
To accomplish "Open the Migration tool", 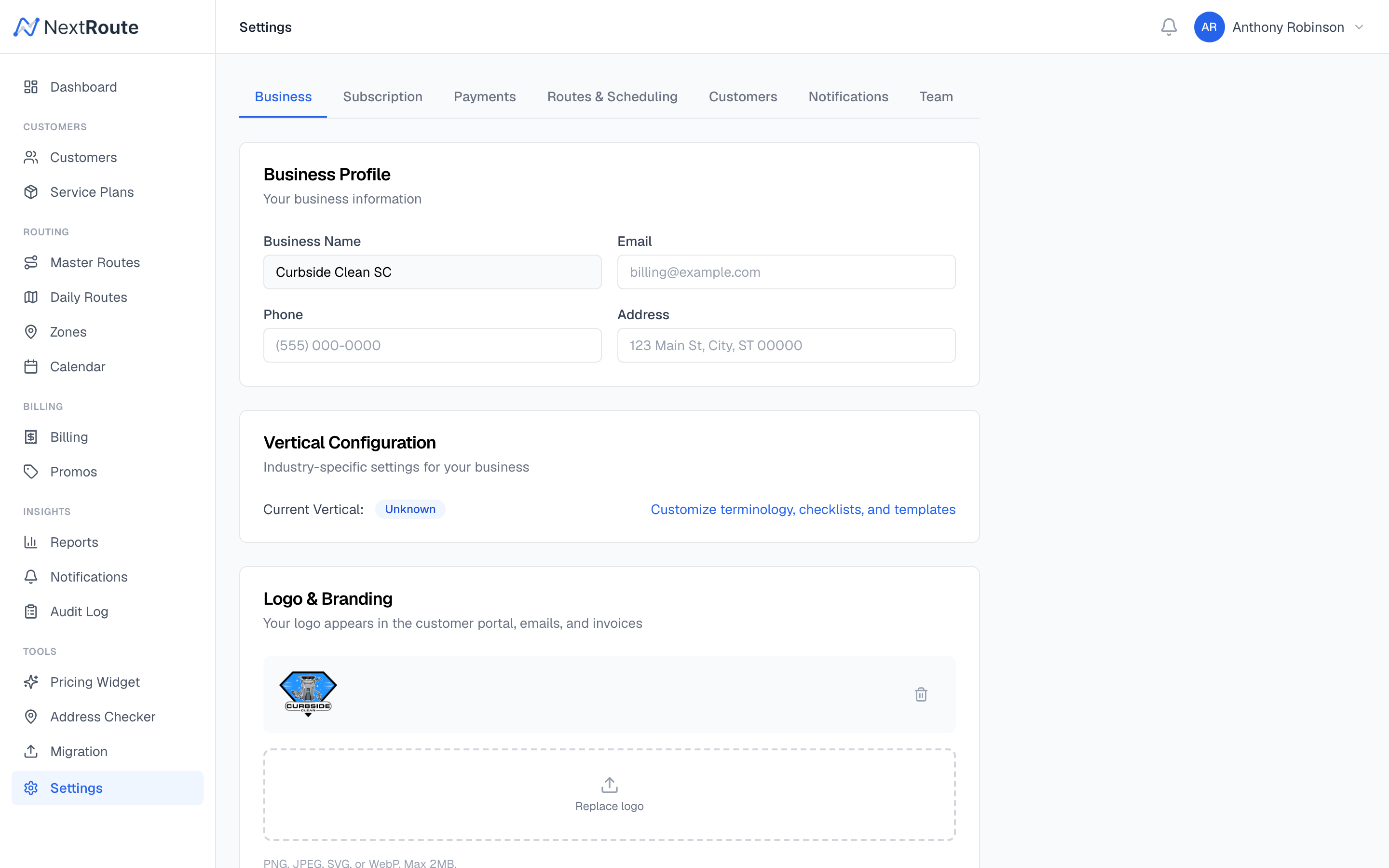I will [78, 751].
